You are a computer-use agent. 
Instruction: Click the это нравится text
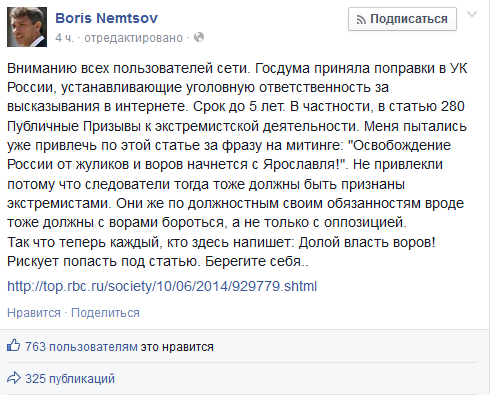point(177,347)
